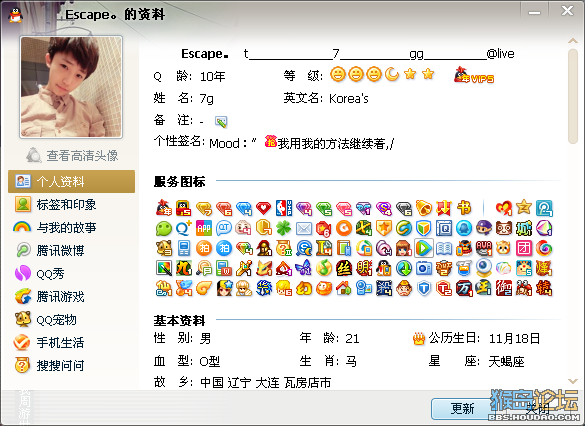
Task: Click the blue 拍 icon
Action: 224,248
